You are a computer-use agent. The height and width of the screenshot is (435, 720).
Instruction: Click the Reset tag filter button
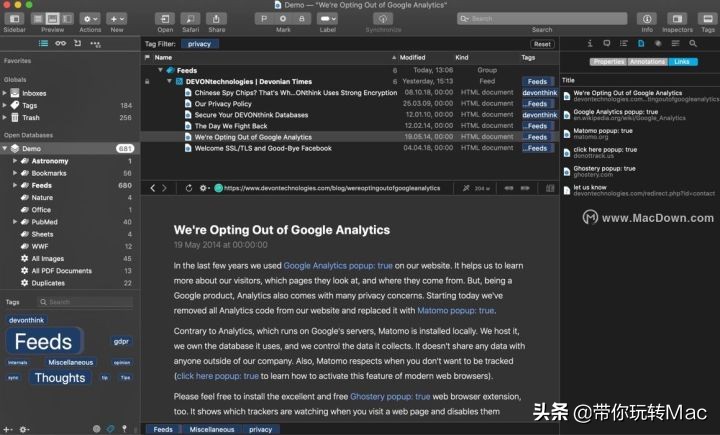click(x=542, y=44)
